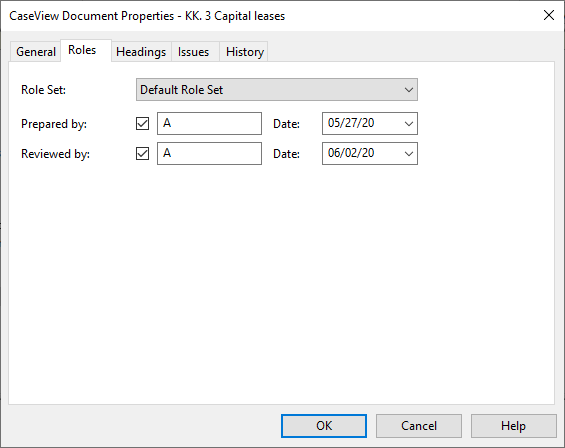Click the dialog title bar text
The height and width of the screenshot is (448, 565).
pos(147,16)
